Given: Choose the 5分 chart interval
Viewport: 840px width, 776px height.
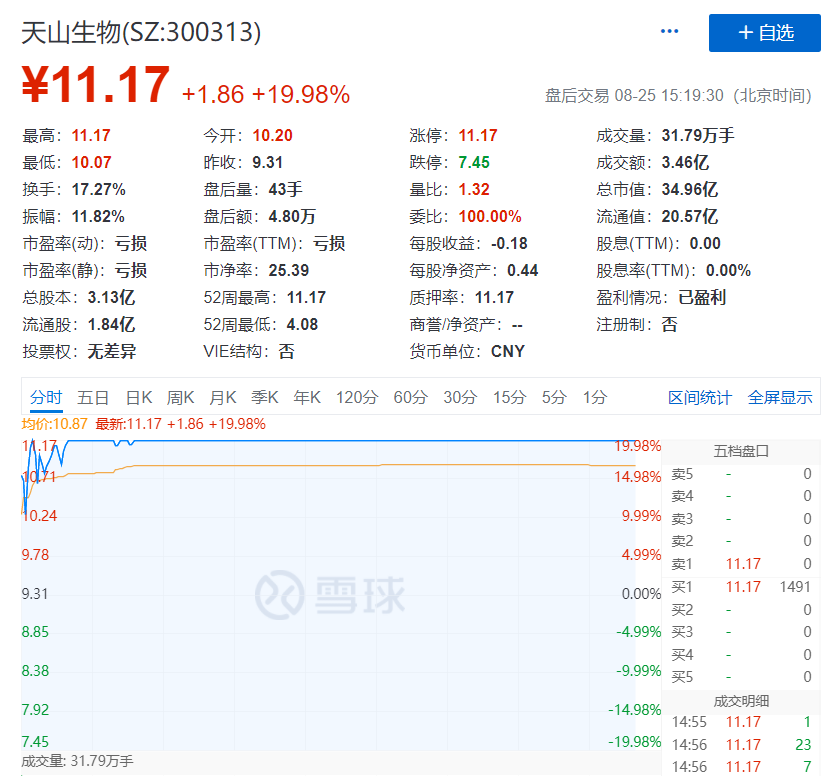Looking at the screenshot, I should tap(554, 397).
